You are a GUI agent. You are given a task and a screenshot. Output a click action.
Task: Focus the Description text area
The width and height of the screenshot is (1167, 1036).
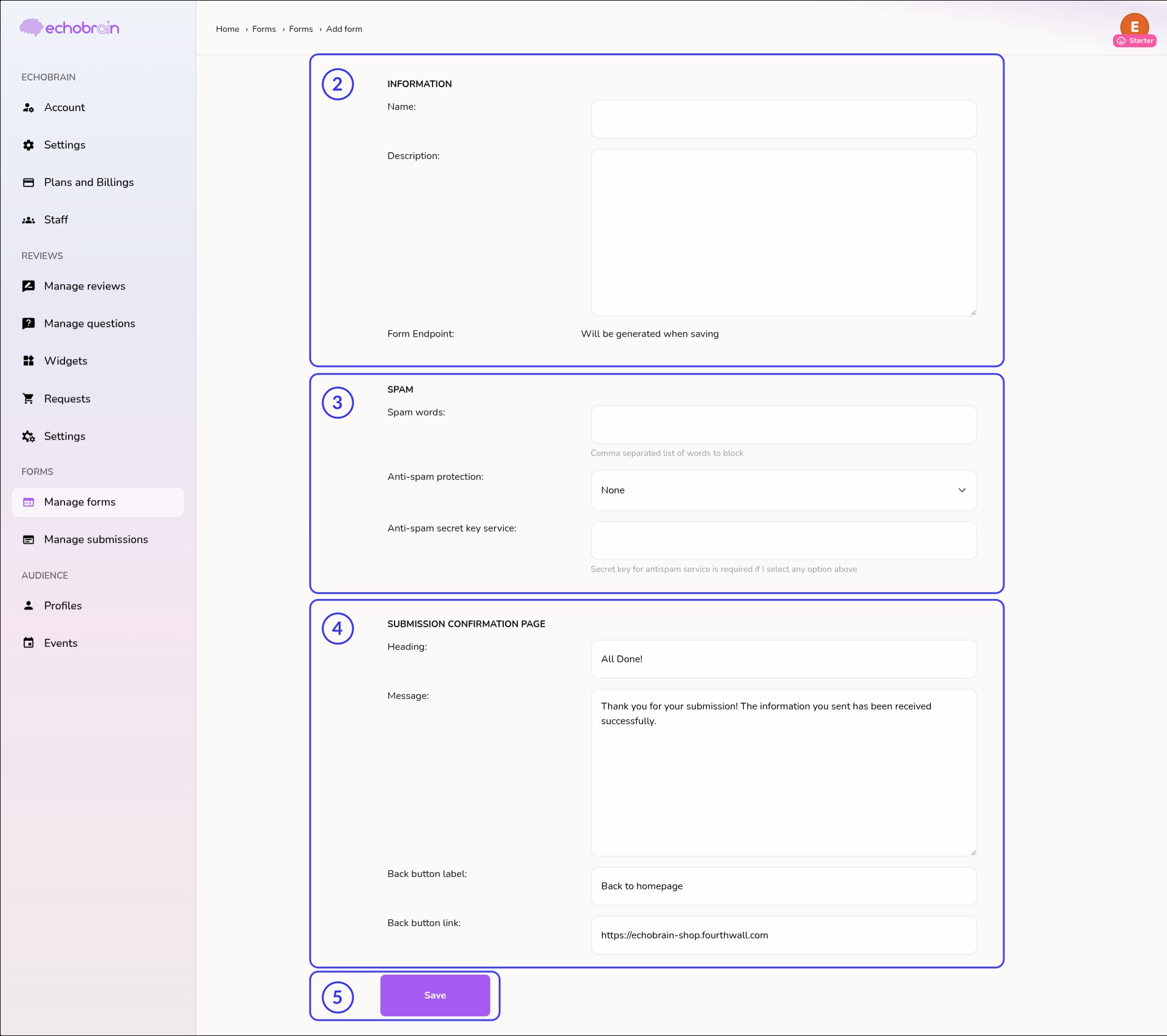tap(784, 233)
